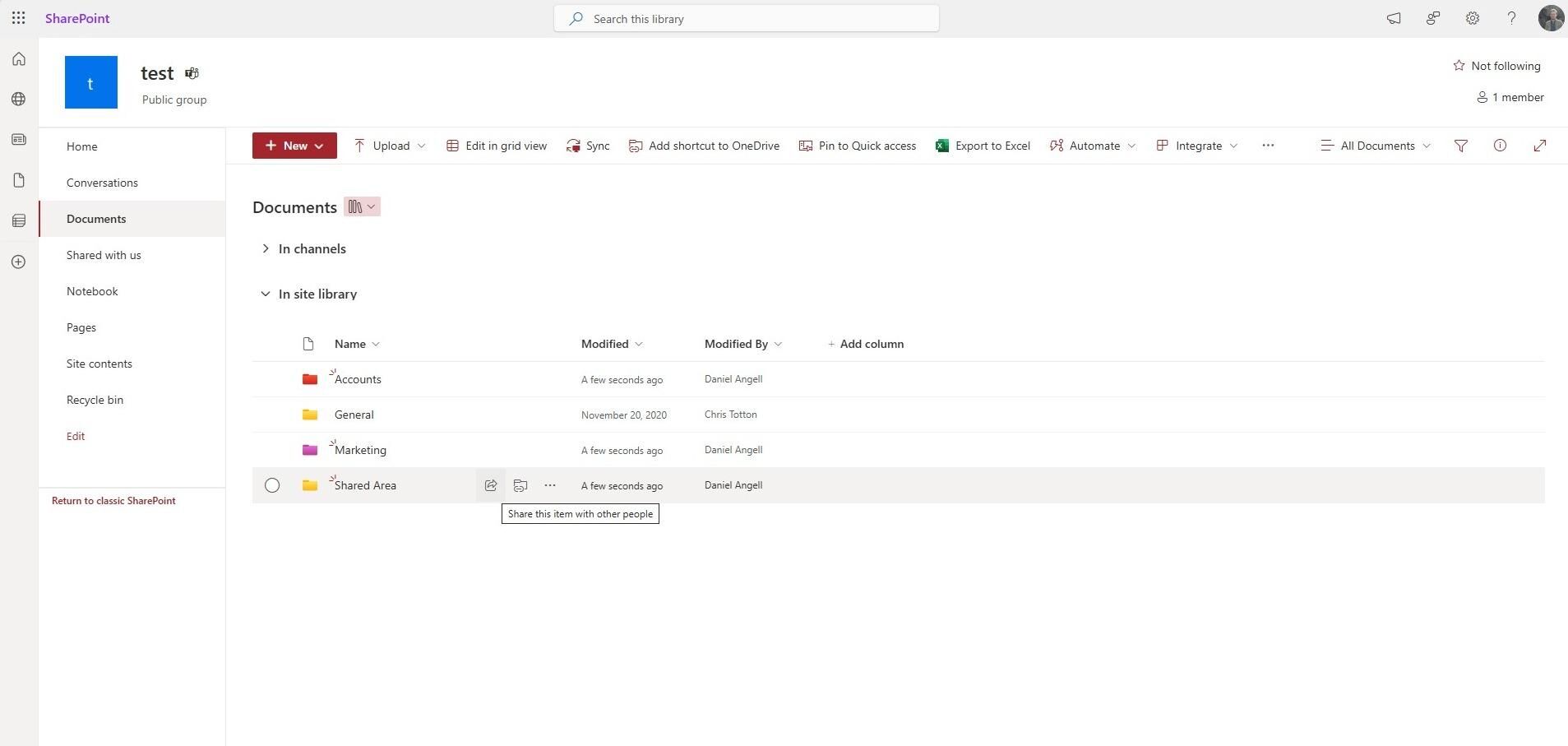Open the Teams chat icon in the header
1568x746 pixels.
1433,18
